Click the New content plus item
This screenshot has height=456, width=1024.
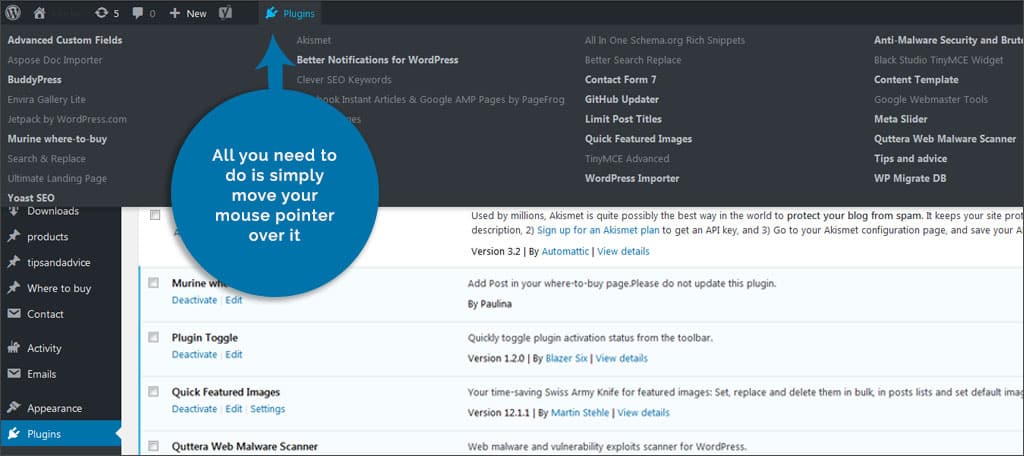click(x=187, y=13)
